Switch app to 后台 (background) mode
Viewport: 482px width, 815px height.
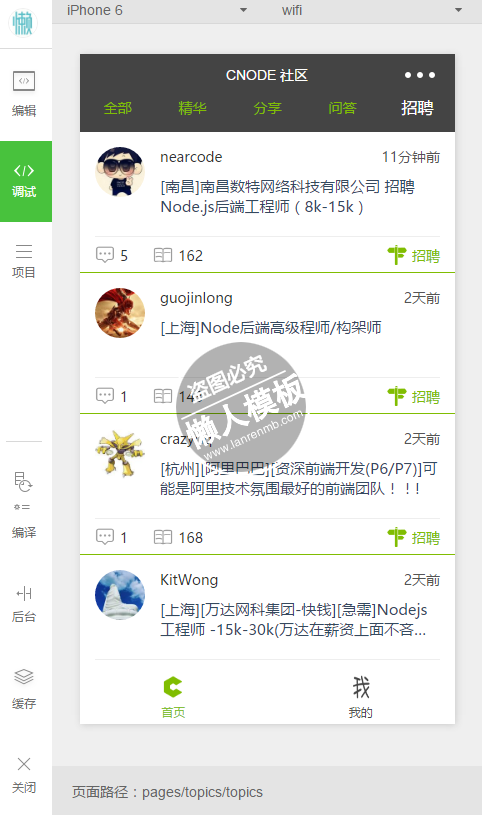24,604
